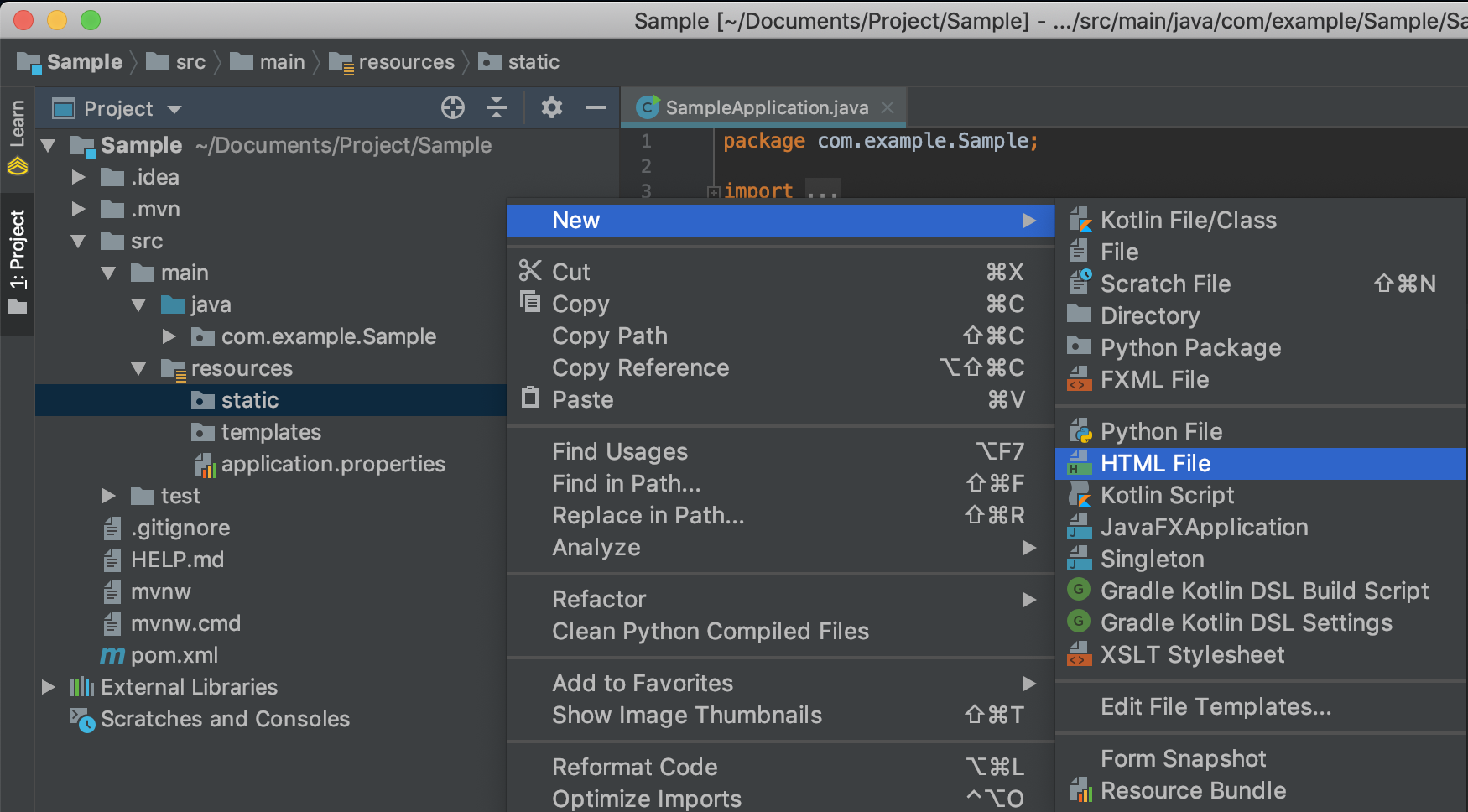Viewport: 1468px width, 812px height.
Task: Close the SampleApplication.java tab
Action: pos(888,107)
